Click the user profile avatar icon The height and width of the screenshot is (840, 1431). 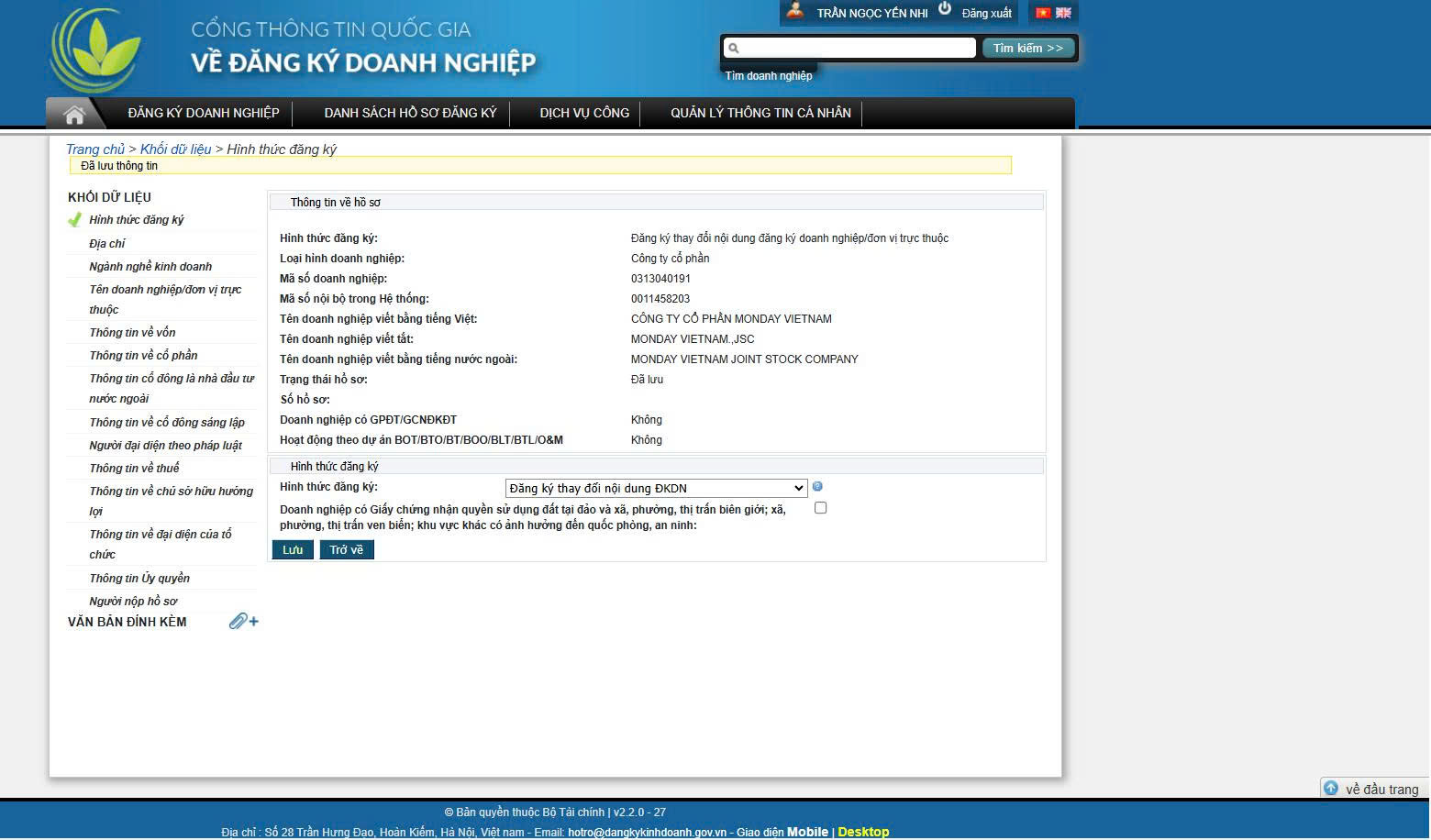(x=795, y=12)
